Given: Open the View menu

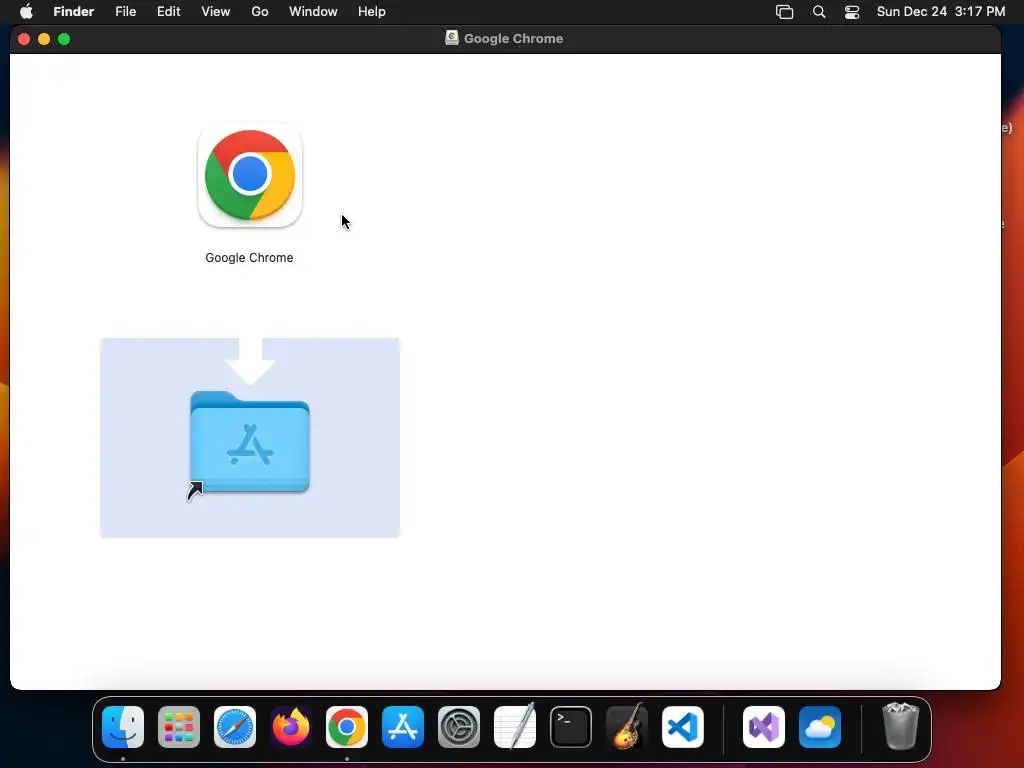Looking at the screenshot, I should coord(216,12).
